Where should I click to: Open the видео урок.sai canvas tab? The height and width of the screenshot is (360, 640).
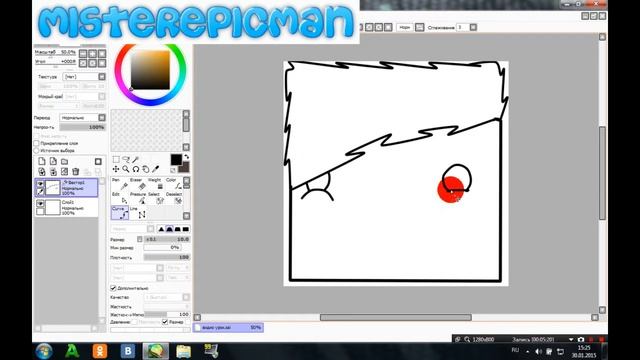click(x=228, y=327)
